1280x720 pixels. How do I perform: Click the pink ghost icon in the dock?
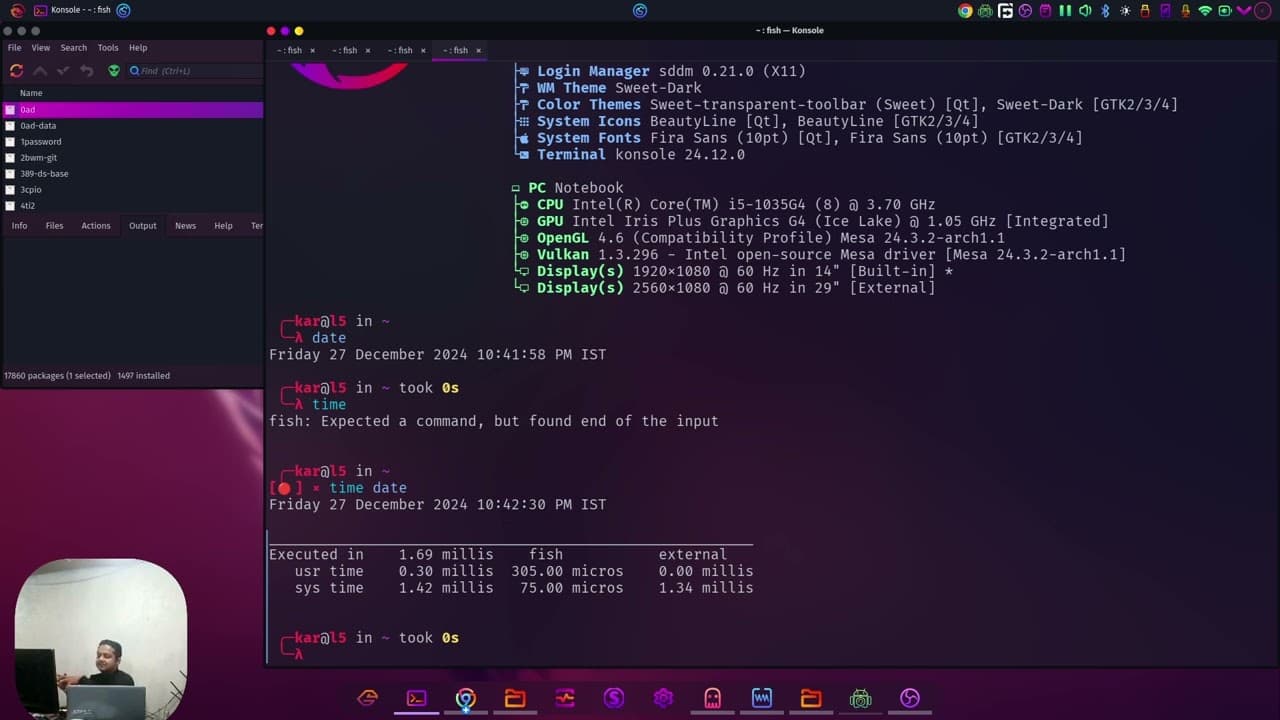coord(712,698)
